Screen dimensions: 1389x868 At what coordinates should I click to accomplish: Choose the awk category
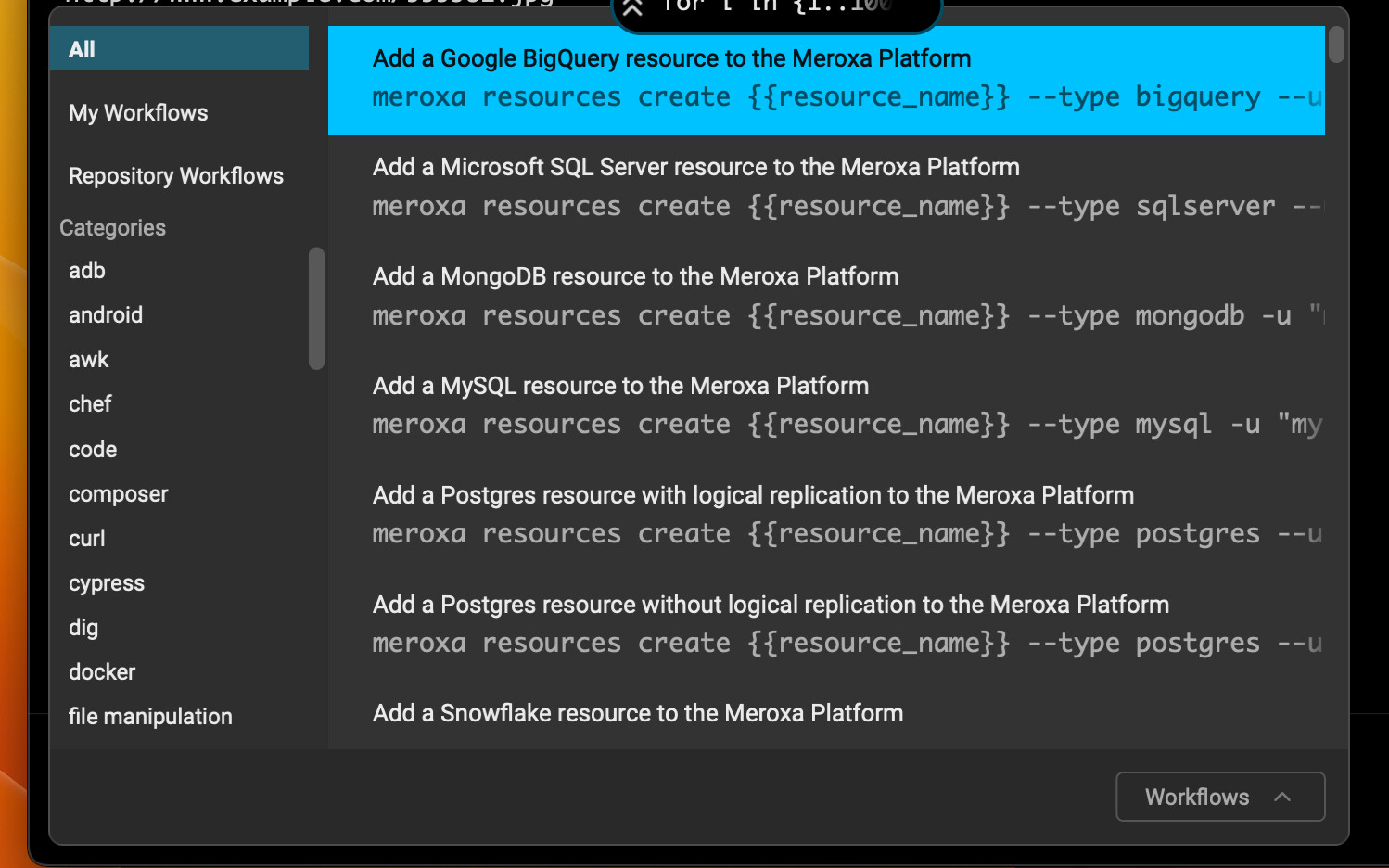click(89, 360)
